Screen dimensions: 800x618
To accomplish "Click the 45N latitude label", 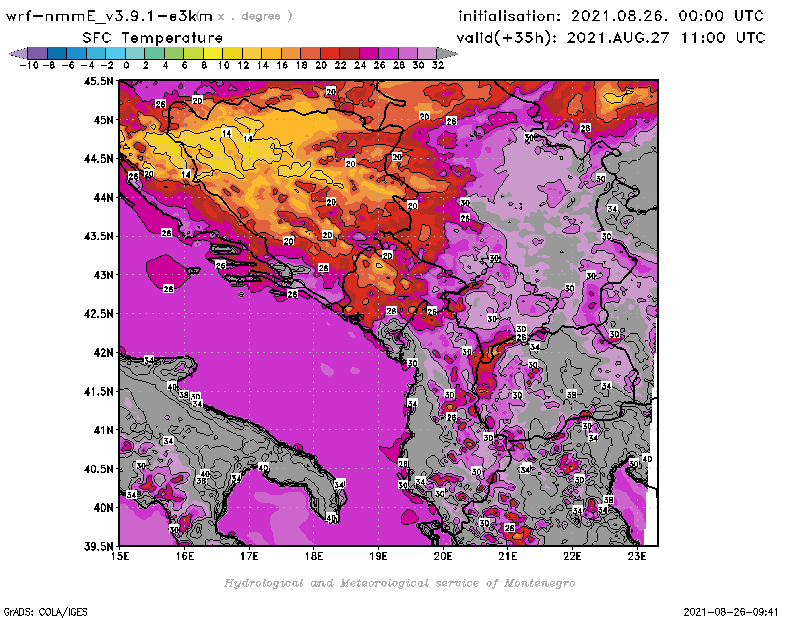I will pyautogui.click(x=103, y=120).
